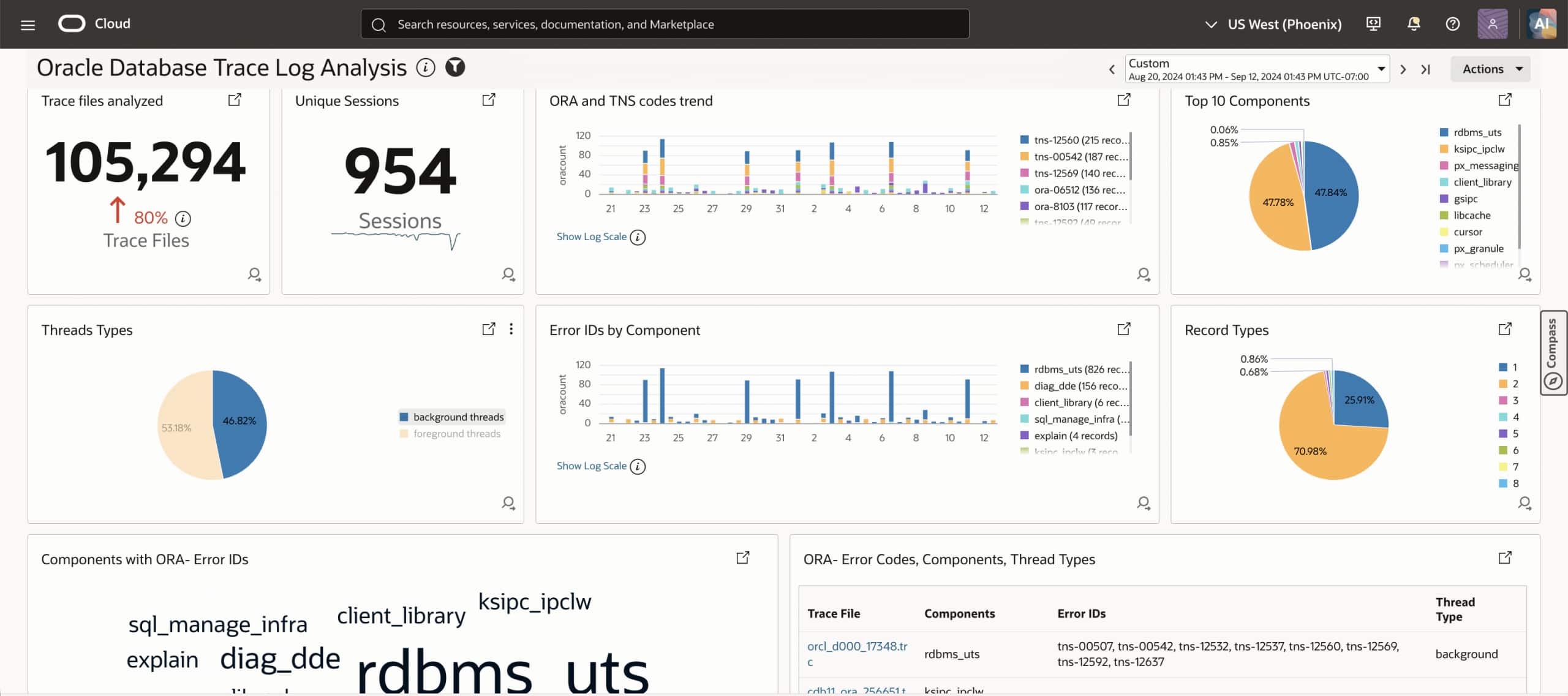The width and height of the screenshot is (1568, 696).
Task: Toggle tns-12560 series in legend
Action: (x=1074, y=140)
